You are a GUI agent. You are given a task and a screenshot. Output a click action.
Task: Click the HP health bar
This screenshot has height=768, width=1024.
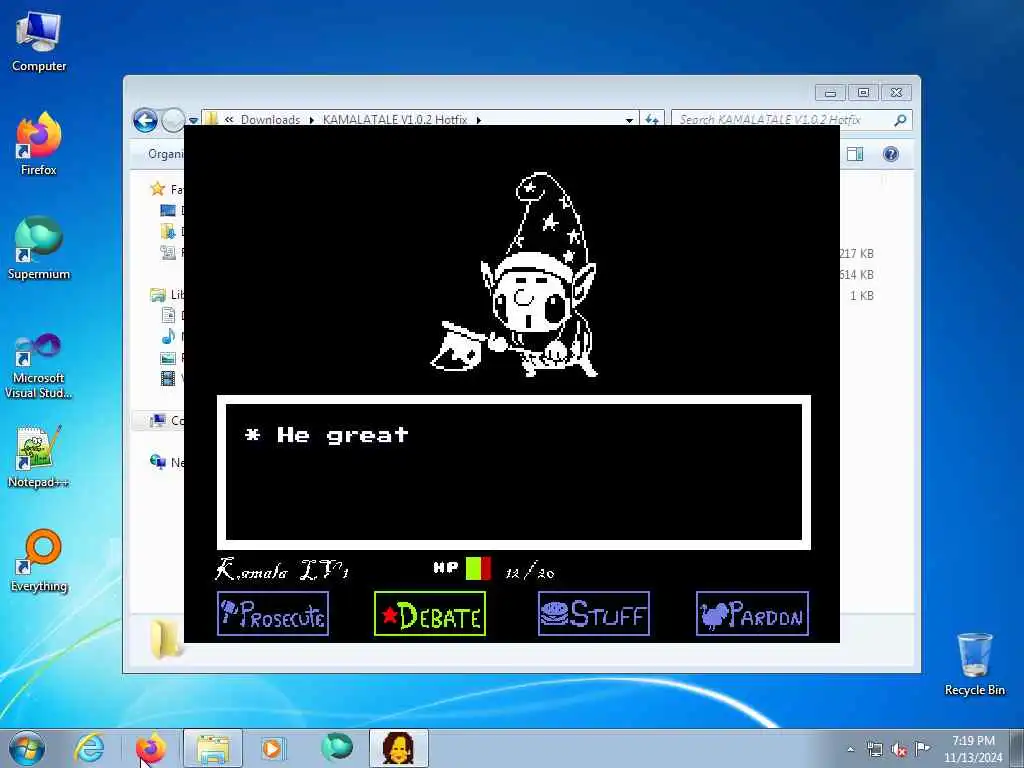478,568
